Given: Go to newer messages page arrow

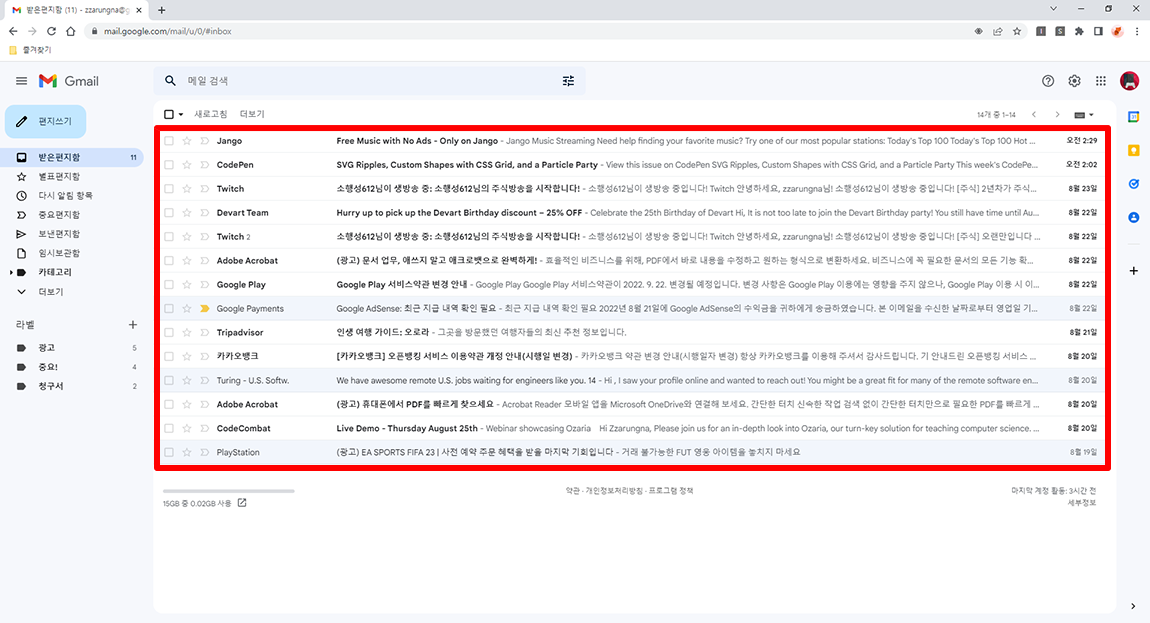Looking at the screenshot, I should point(1034,114).
